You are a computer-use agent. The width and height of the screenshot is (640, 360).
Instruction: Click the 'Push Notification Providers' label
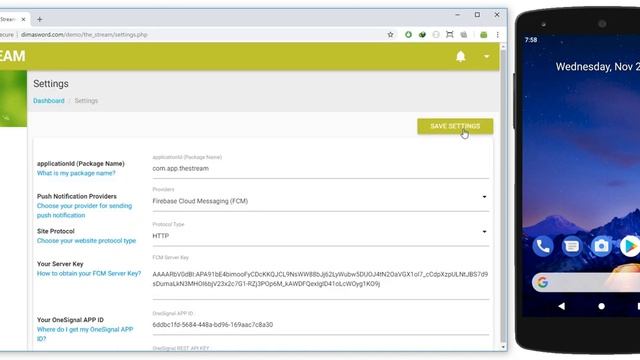[x=77, y=196]
